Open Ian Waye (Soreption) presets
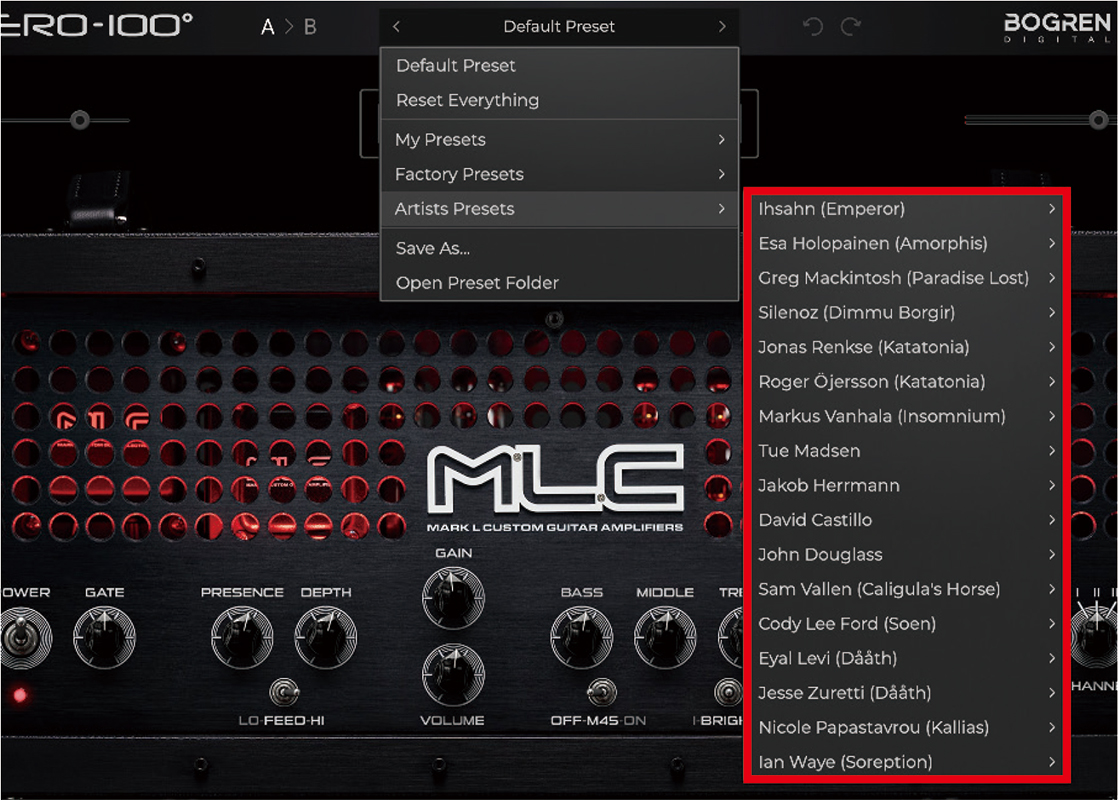 click(906, 762)
